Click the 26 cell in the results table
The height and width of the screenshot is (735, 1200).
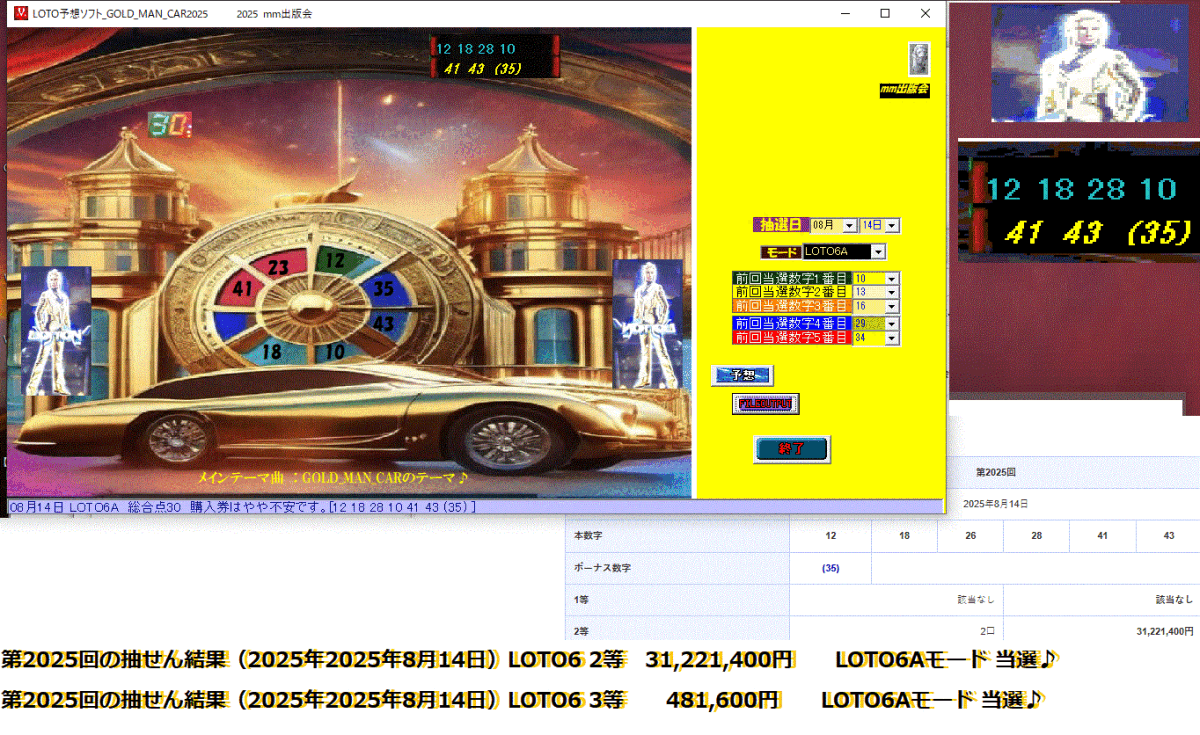pos(970,537)
